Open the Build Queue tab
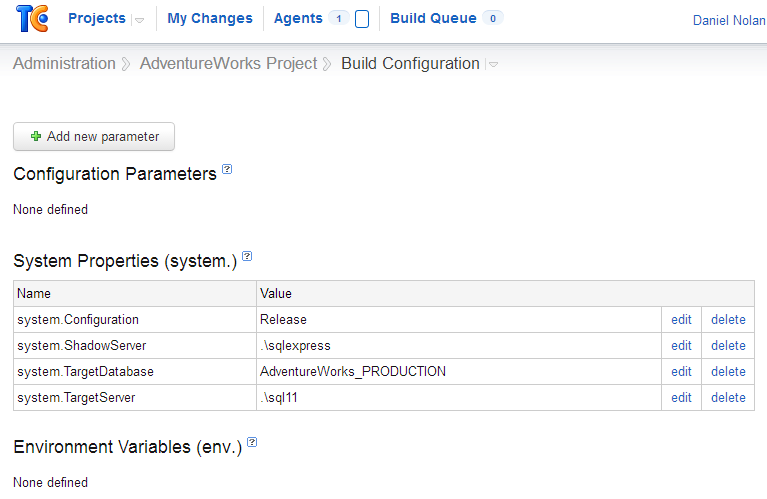This screenshot has height=499, width=767. point(433,19)
